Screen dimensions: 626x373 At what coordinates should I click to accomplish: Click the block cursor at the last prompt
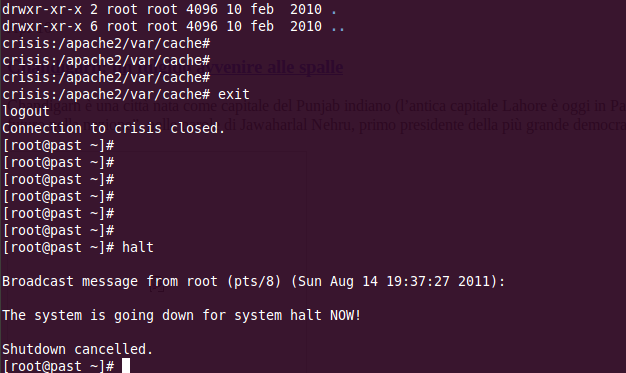click(126, 366)
